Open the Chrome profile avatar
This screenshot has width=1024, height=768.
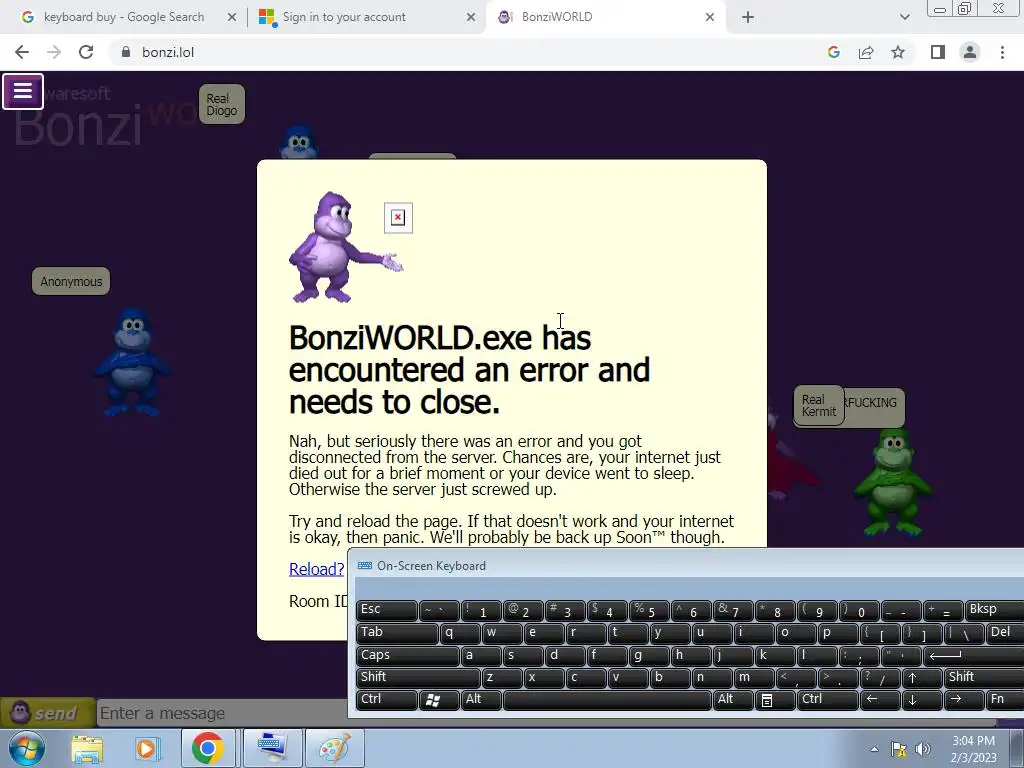970,52
